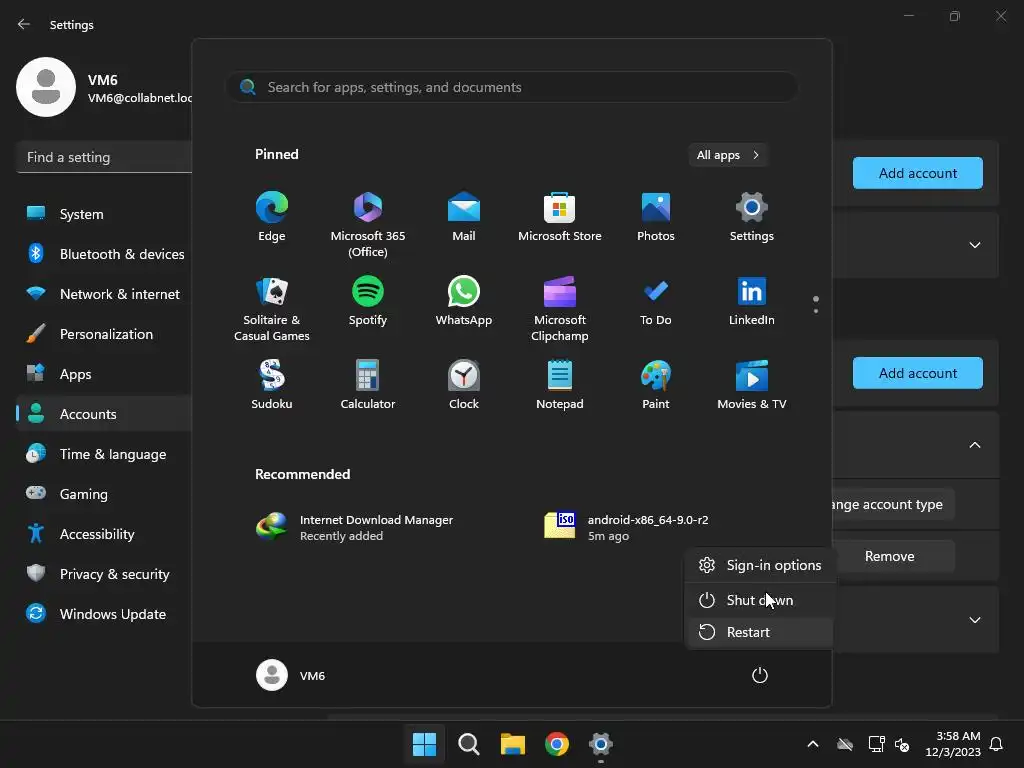This screenshot has width=1024, height=768.
Task: Show hidden system tray icons
Action: tap(813, 744)
